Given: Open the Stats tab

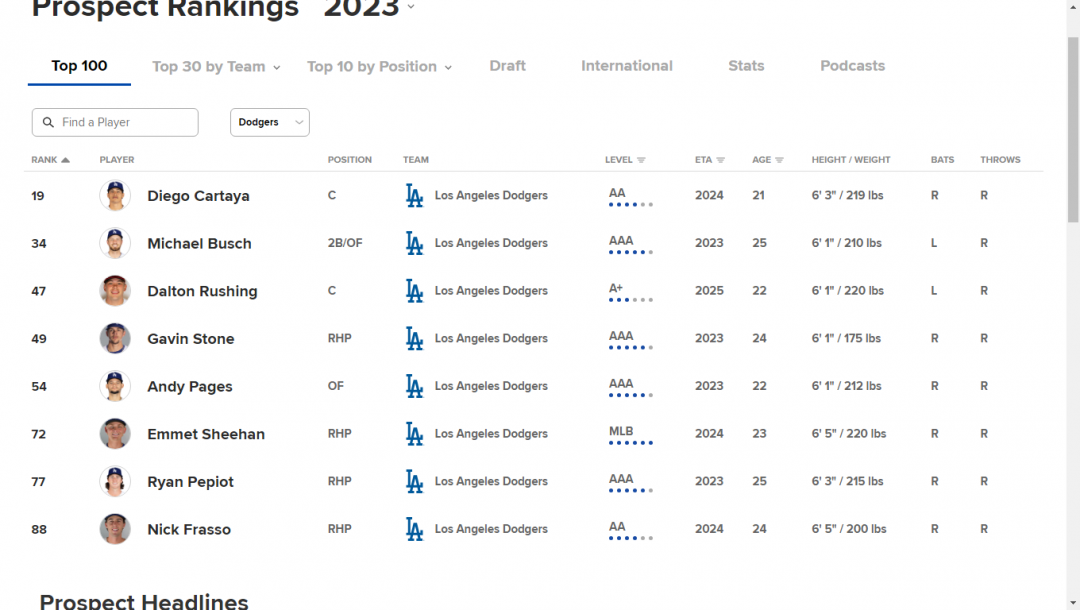Looking at the screenshot, I should 746,66.
